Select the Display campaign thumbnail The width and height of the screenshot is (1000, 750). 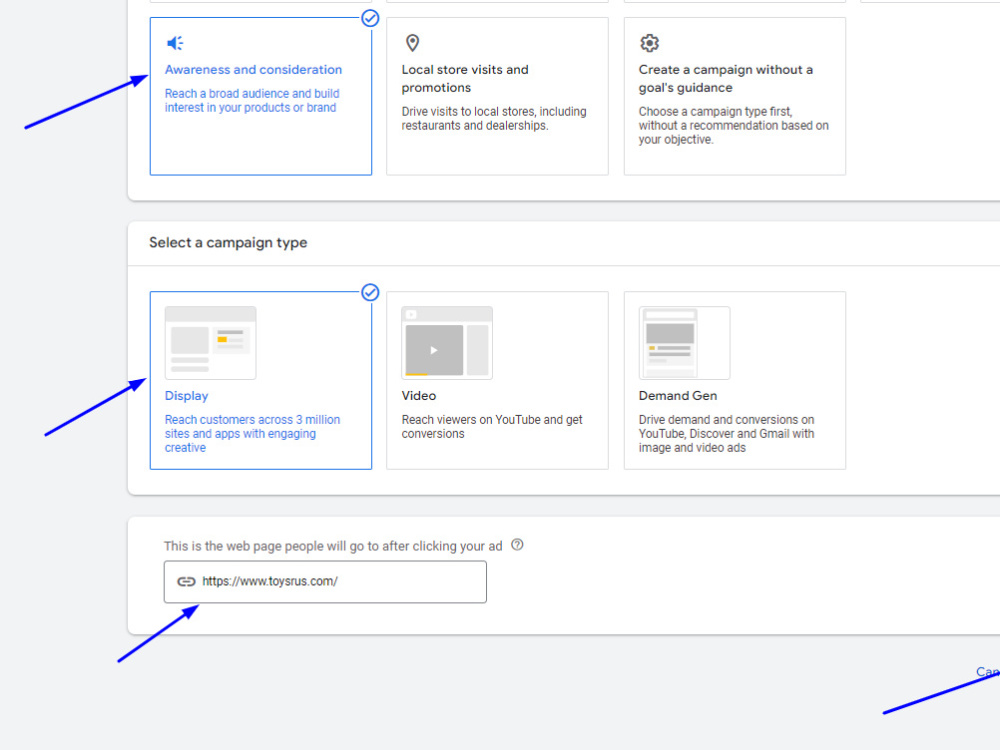click(x=210, y=343)
